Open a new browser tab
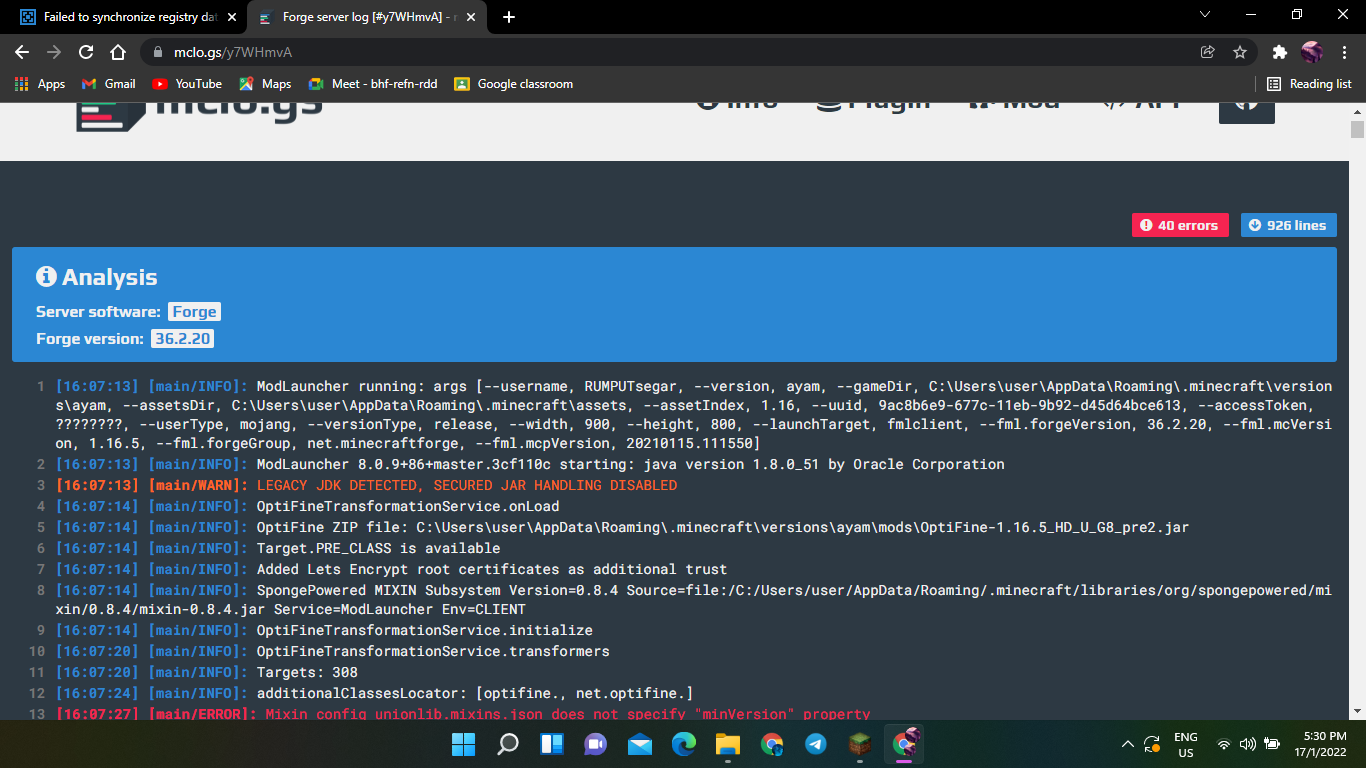This screenshot has height=768, width=1366. (509, 17)
